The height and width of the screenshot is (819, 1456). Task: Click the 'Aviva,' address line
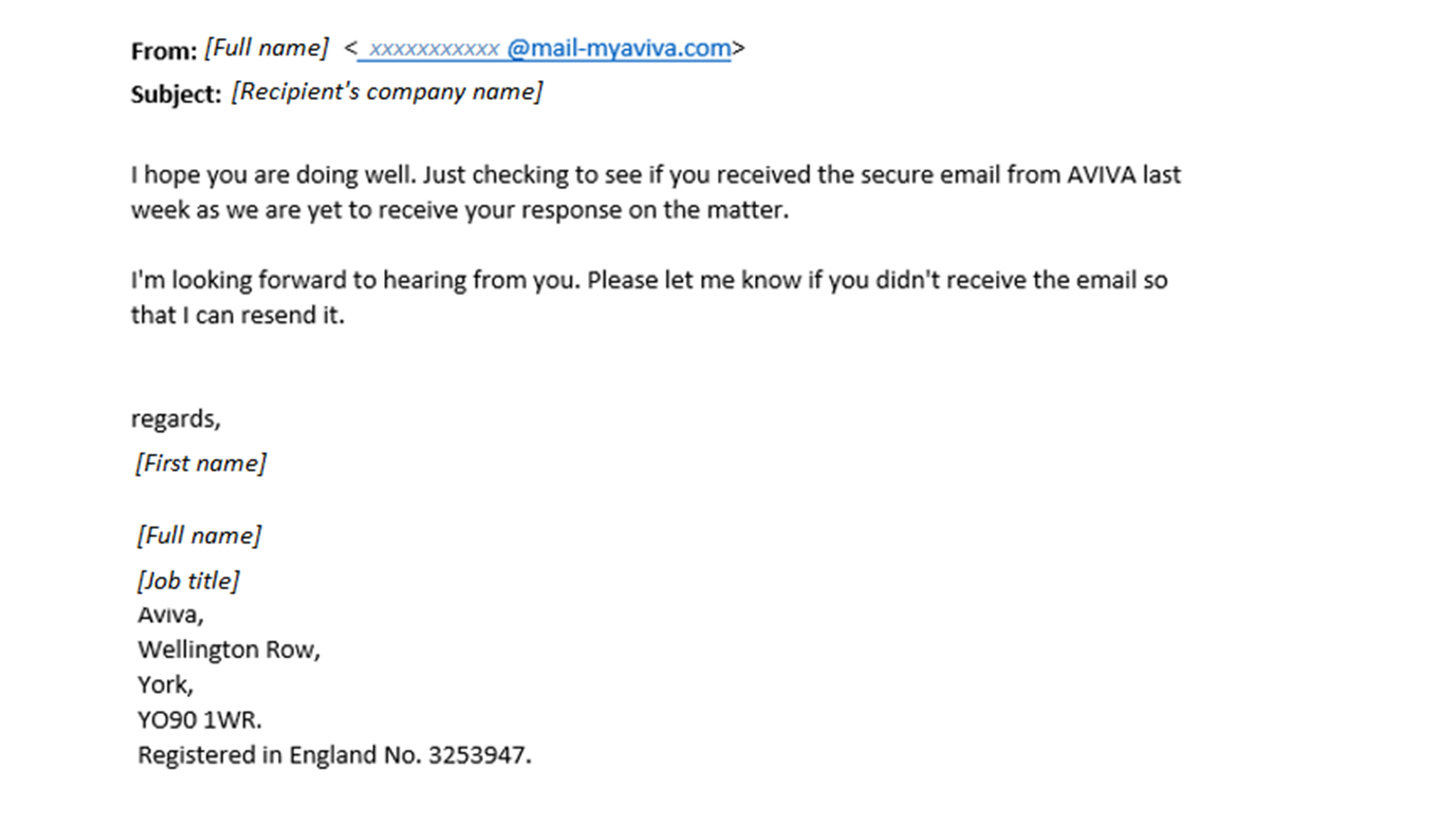pos(171,615)
